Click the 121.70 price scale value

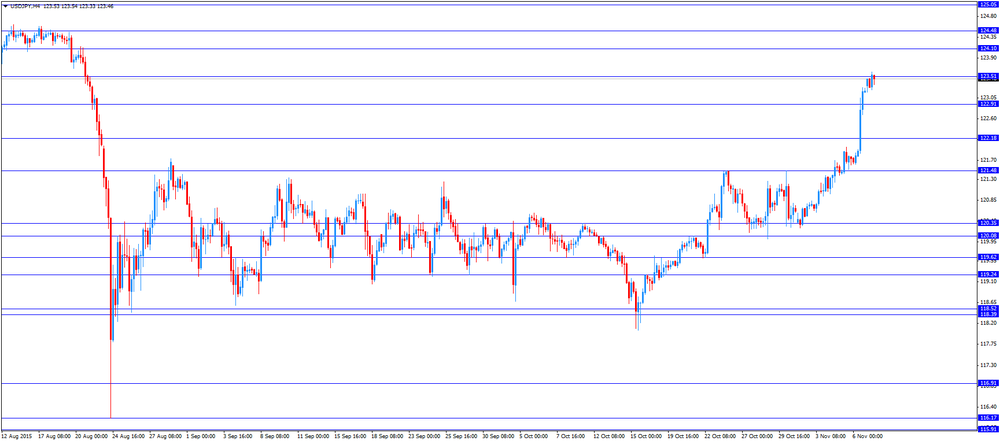click(x=988, y=160)
